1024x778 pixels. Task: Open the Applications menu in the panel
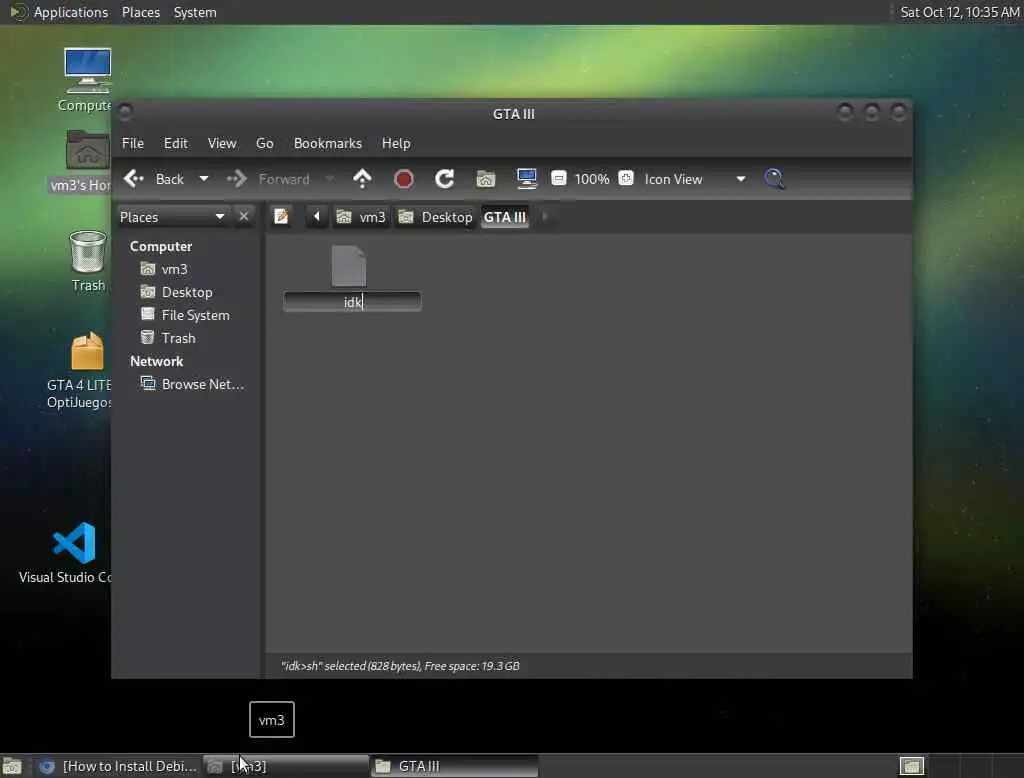pos(59,12)
